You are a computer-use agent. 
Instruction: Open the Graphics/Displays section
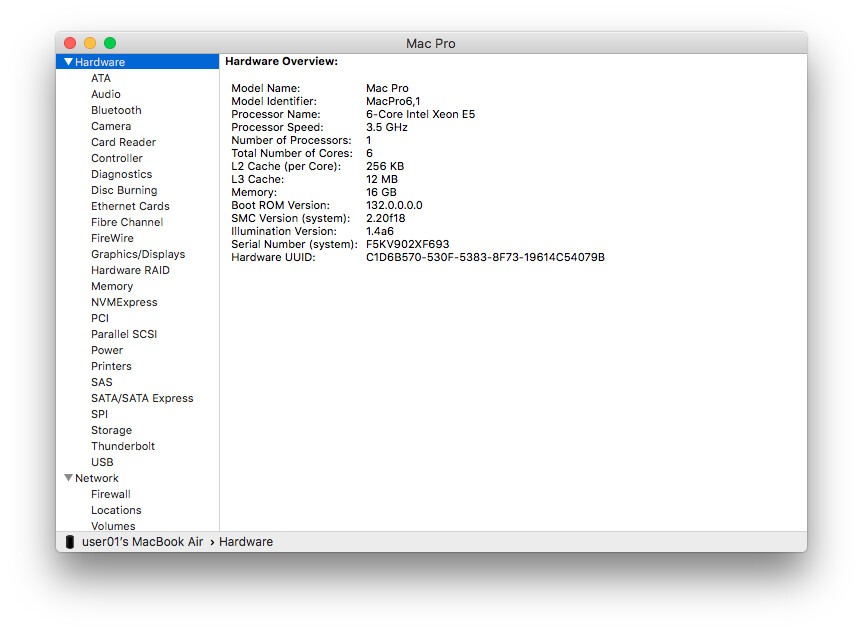(x=138, y=254)
